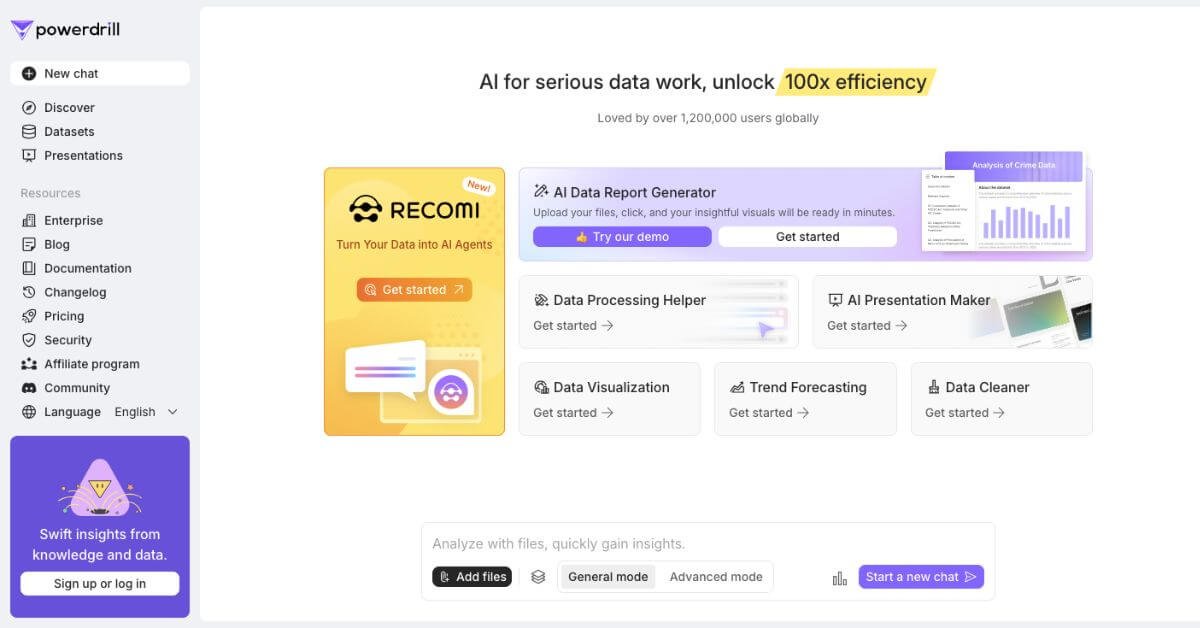
Task: Click the Sign up or log in button
Action: (x=100, y=584)
